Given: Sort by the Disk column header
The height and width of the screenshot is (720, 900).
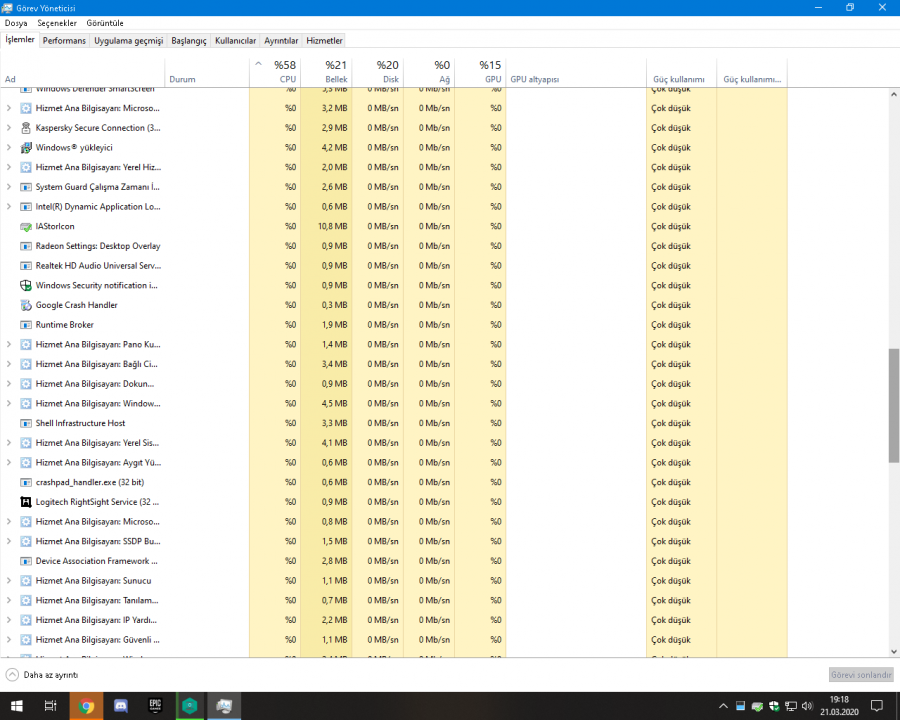Looking at the screenshot, I should (x=378, y=72).
